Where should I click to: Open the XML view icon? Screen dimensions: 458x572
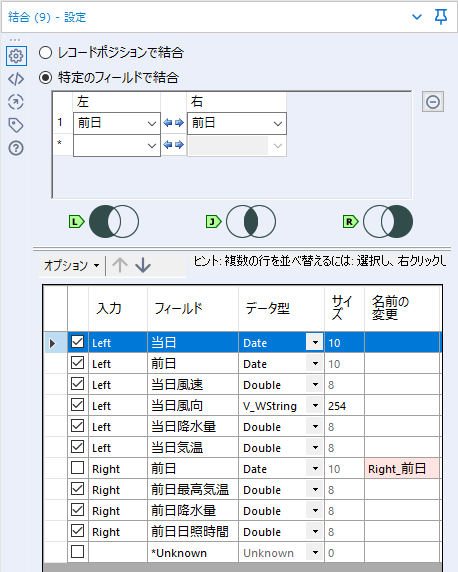click(16, 79)
